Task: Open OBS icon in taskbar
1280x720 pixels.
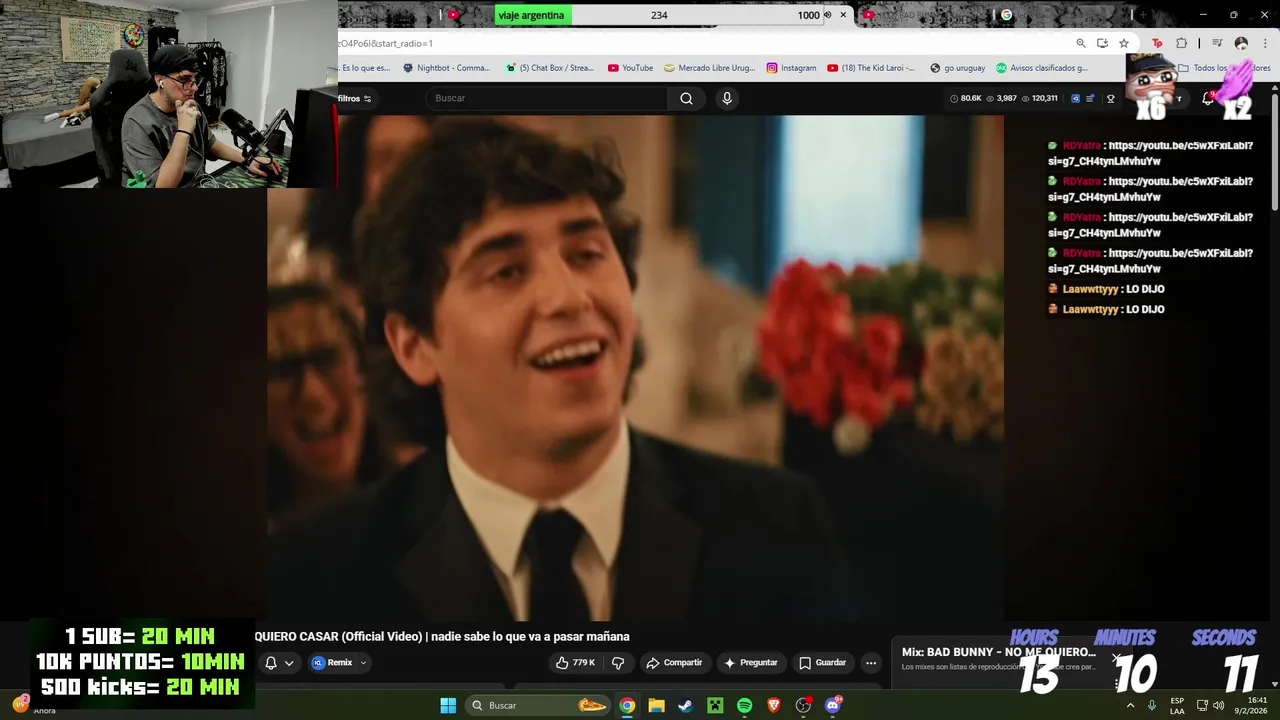Action: 803,705
